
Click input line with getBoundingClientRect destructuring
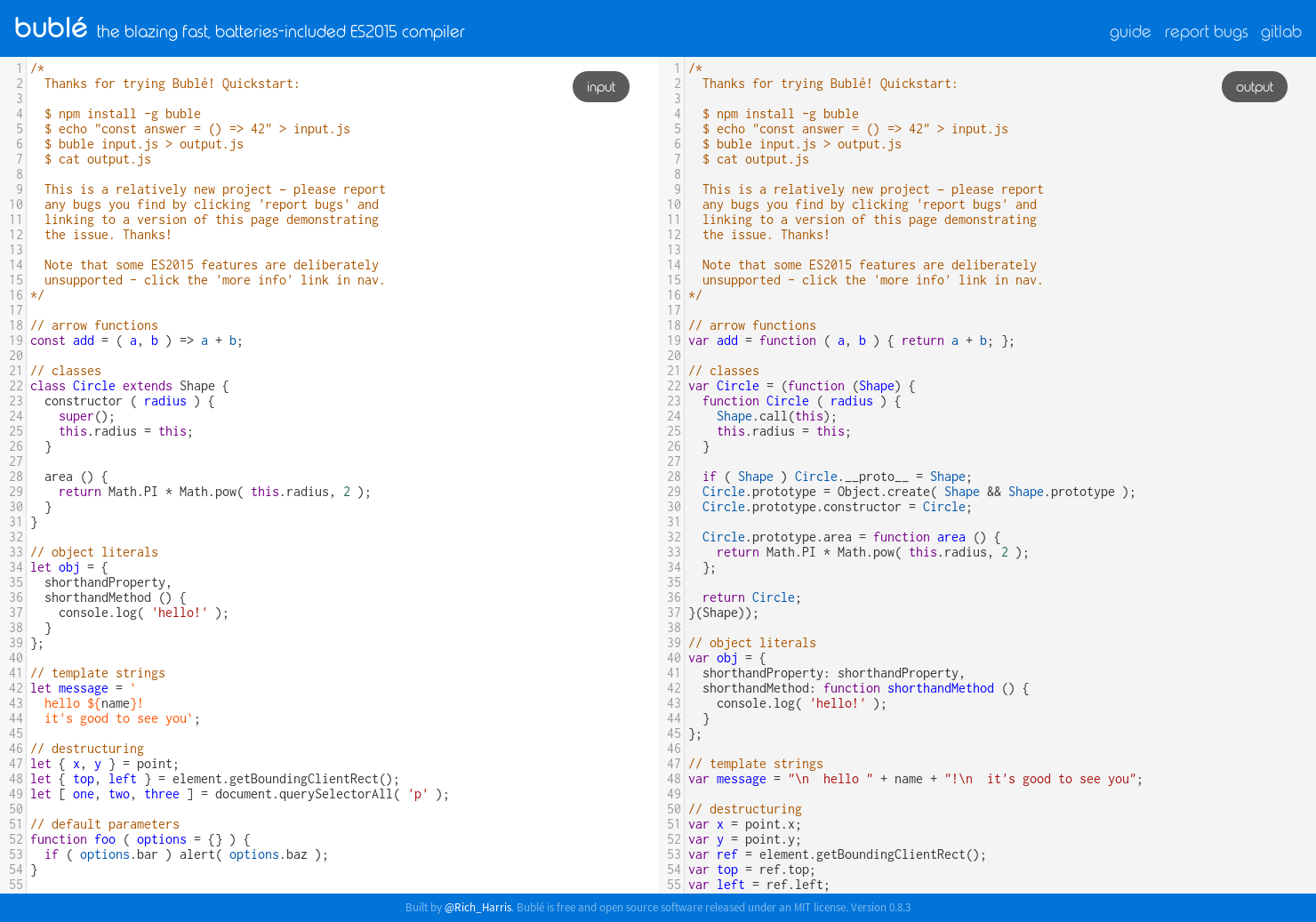point(215,779)
